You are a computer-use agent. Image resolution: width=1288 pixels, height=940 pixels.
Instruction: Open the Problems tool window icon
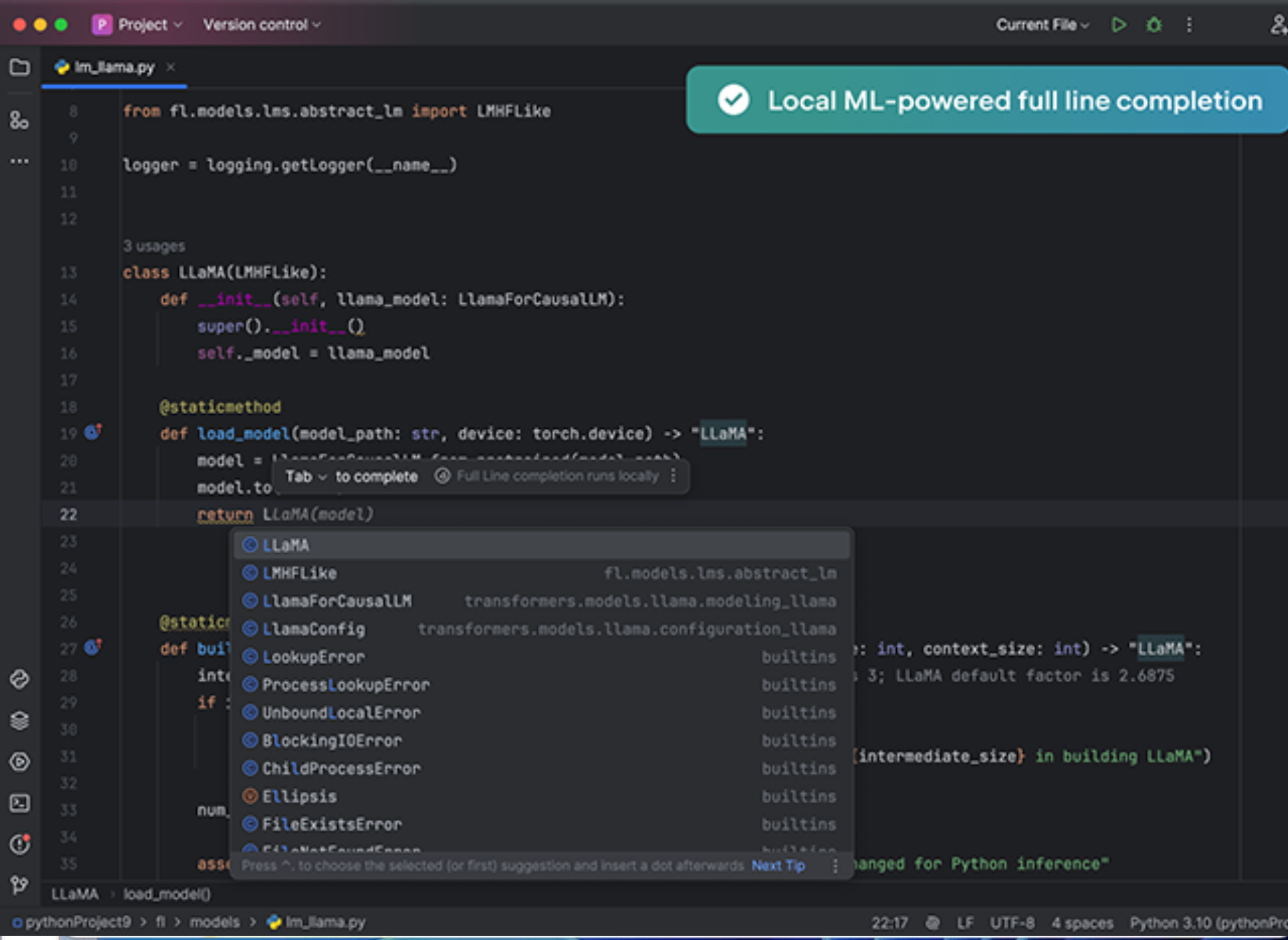pyautogui.click(x=20, y=844)
